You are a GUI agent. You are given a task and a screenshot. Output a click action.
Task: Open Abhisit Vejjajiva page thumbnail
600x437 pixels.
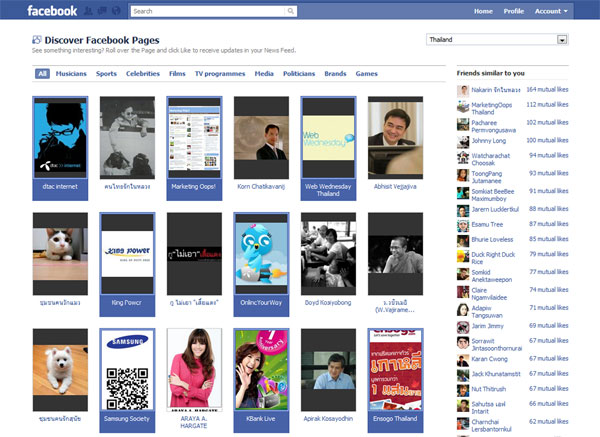click(x=395, y=138)
